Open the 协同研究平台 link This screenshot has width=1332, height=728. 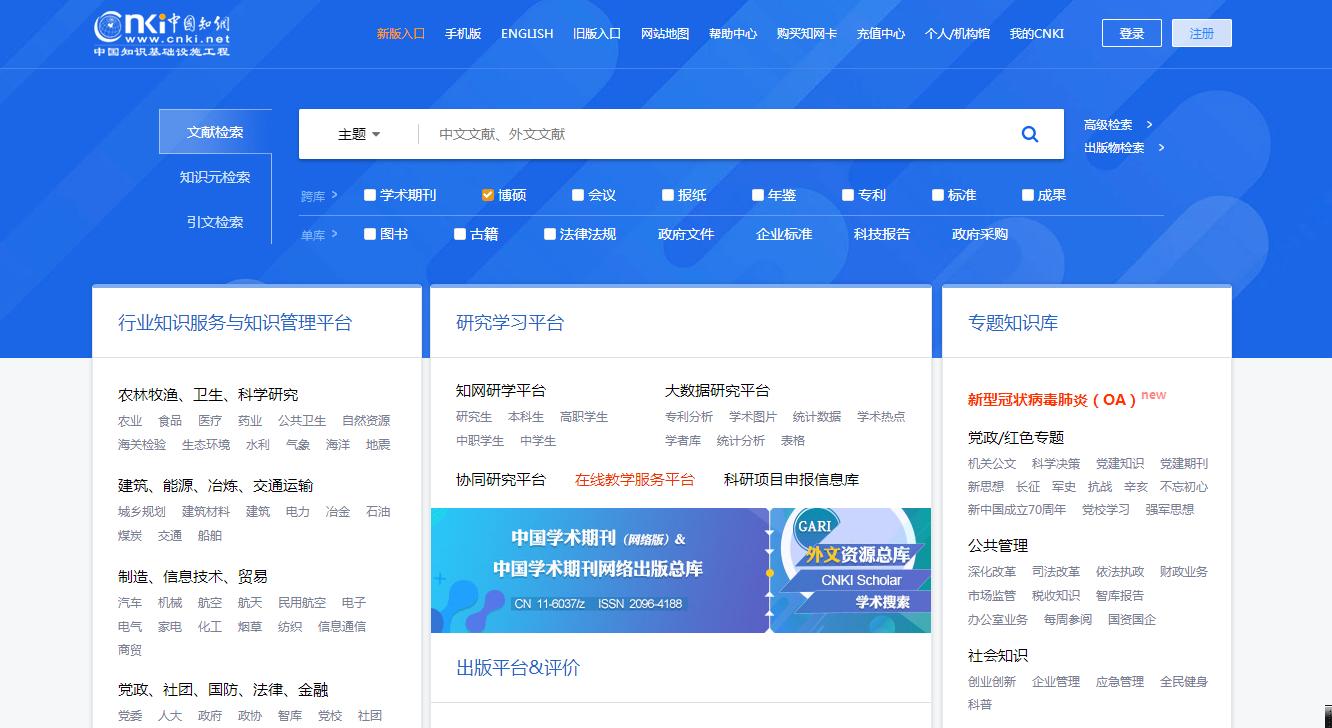(501, 479)
